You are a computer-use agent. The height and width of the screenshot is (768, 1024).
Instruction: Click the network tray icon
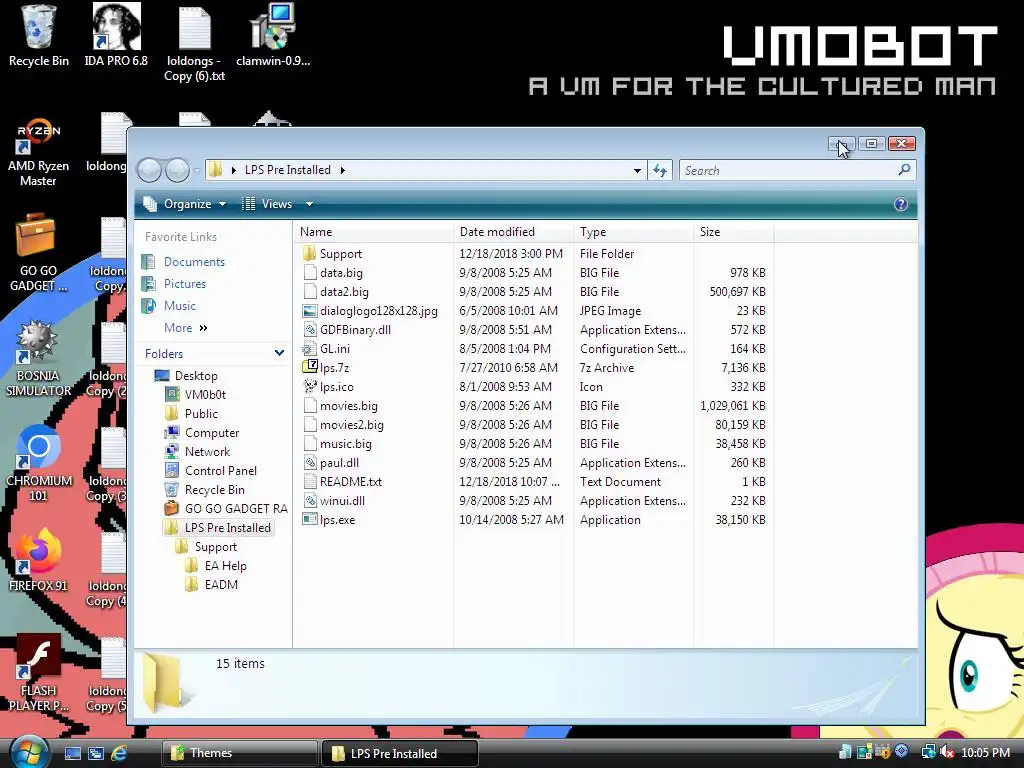point(928,752)
